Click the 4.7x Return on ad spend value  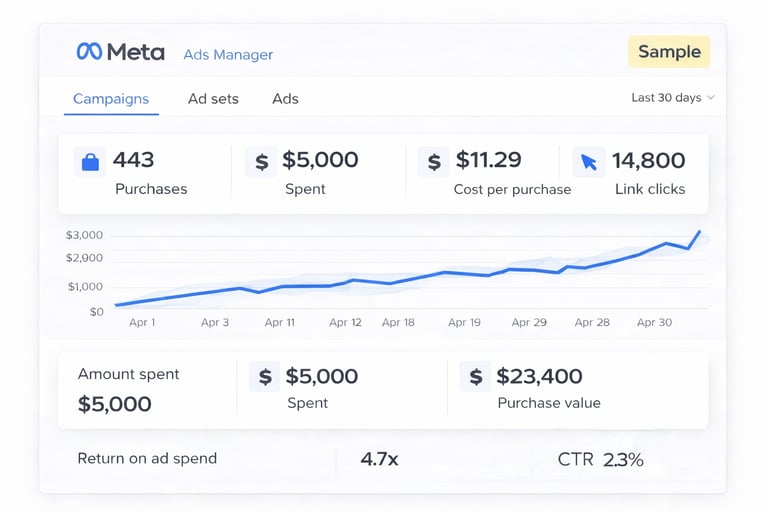(x=380, y=460)
